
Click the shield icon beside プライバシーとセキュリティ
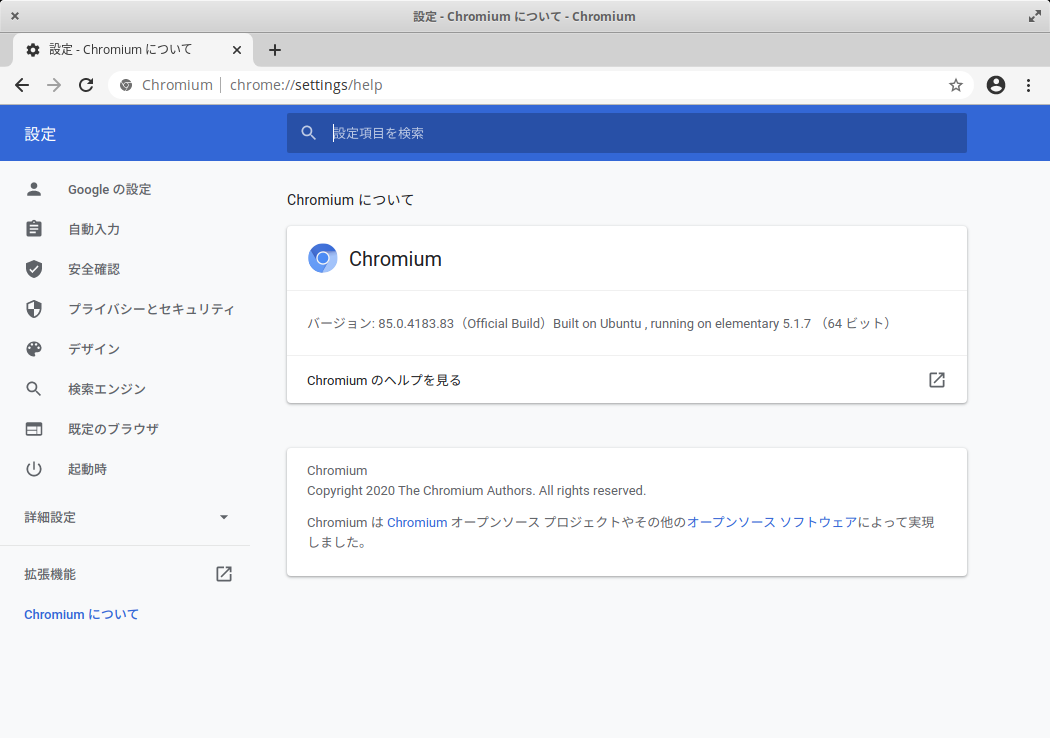[34, 309]
